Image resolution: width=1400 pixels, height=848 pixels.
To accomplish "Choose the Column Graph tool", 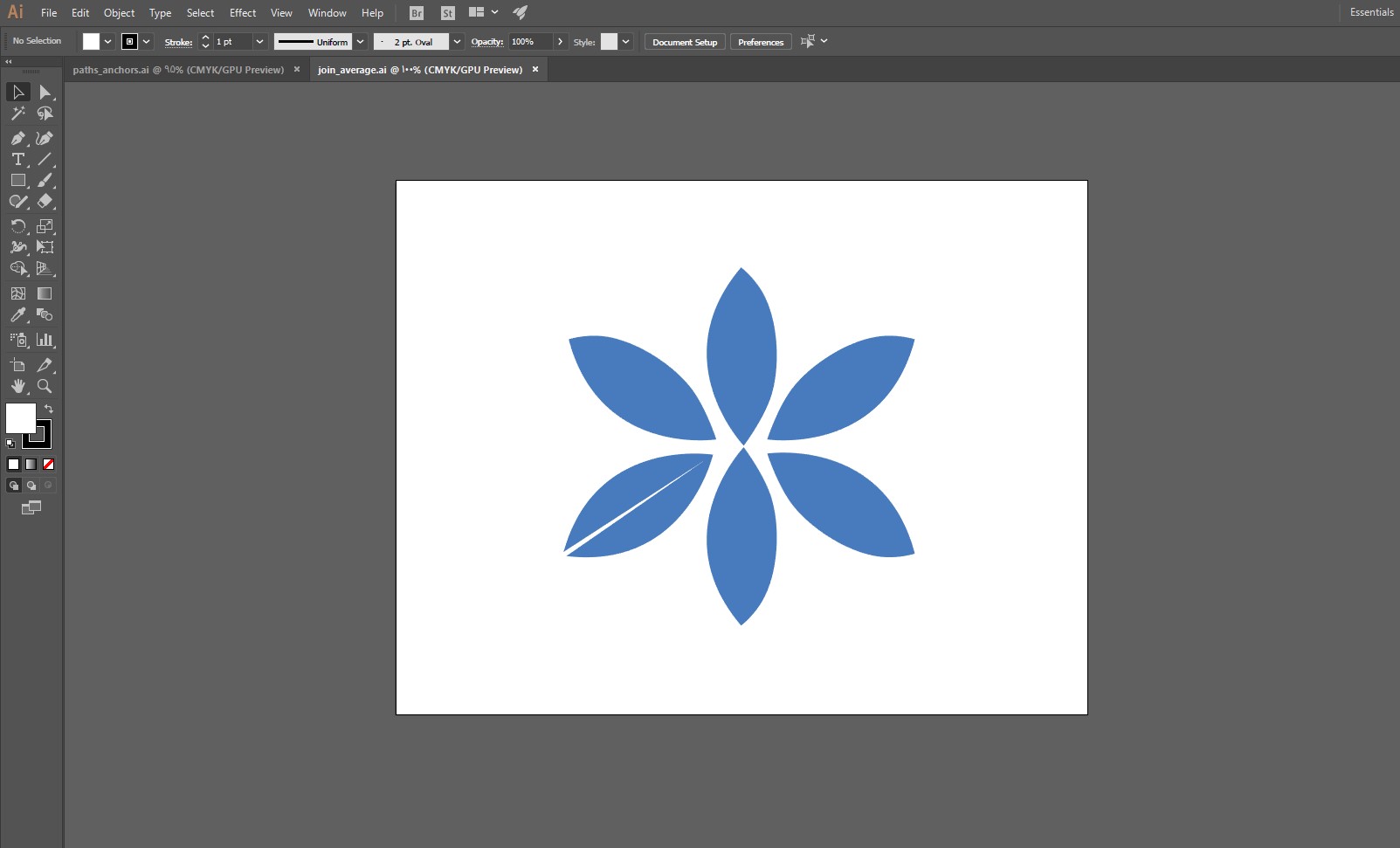I will [45, 340].
